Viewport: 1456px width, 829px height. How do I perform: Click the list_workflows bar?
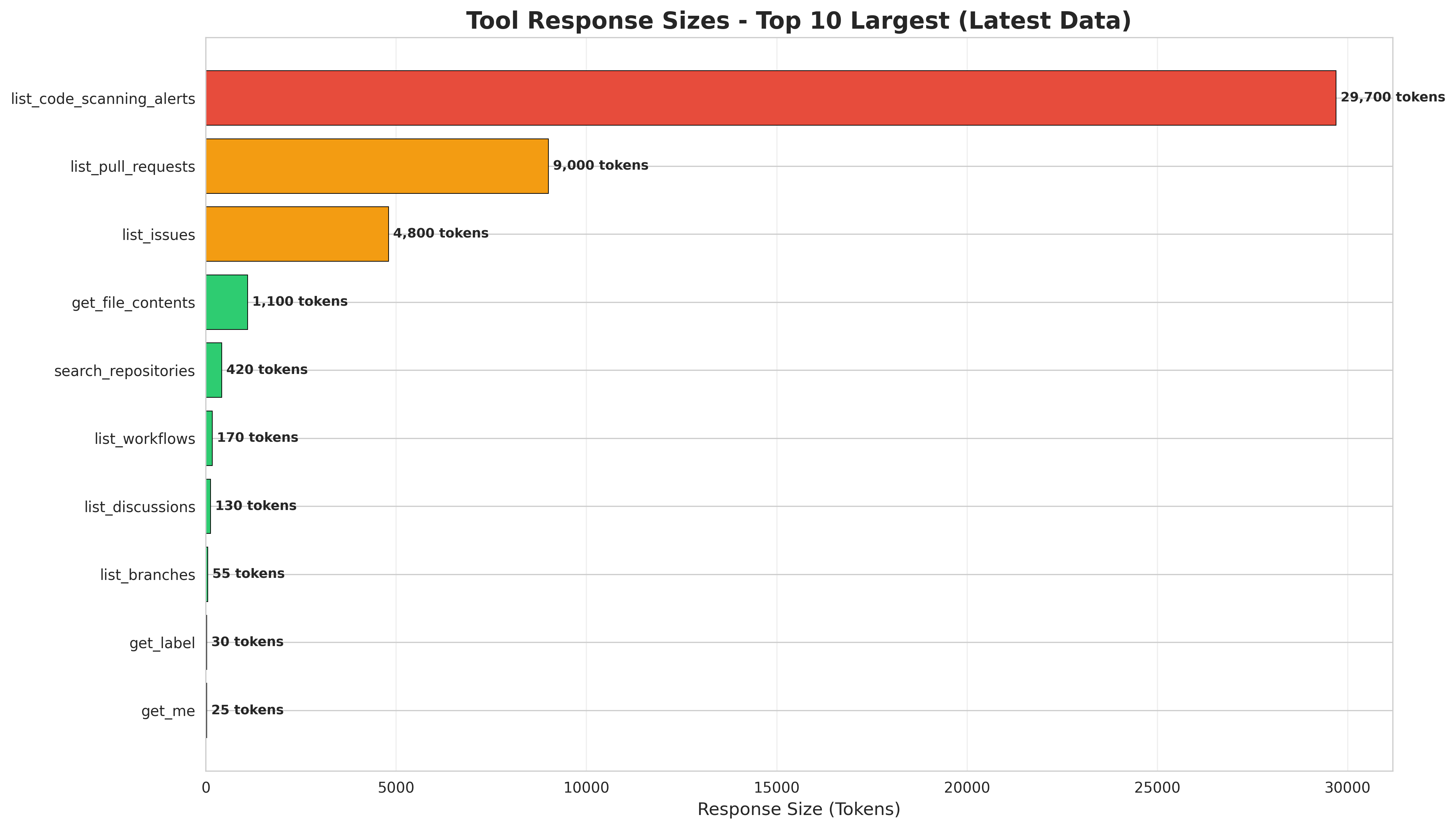209,438
